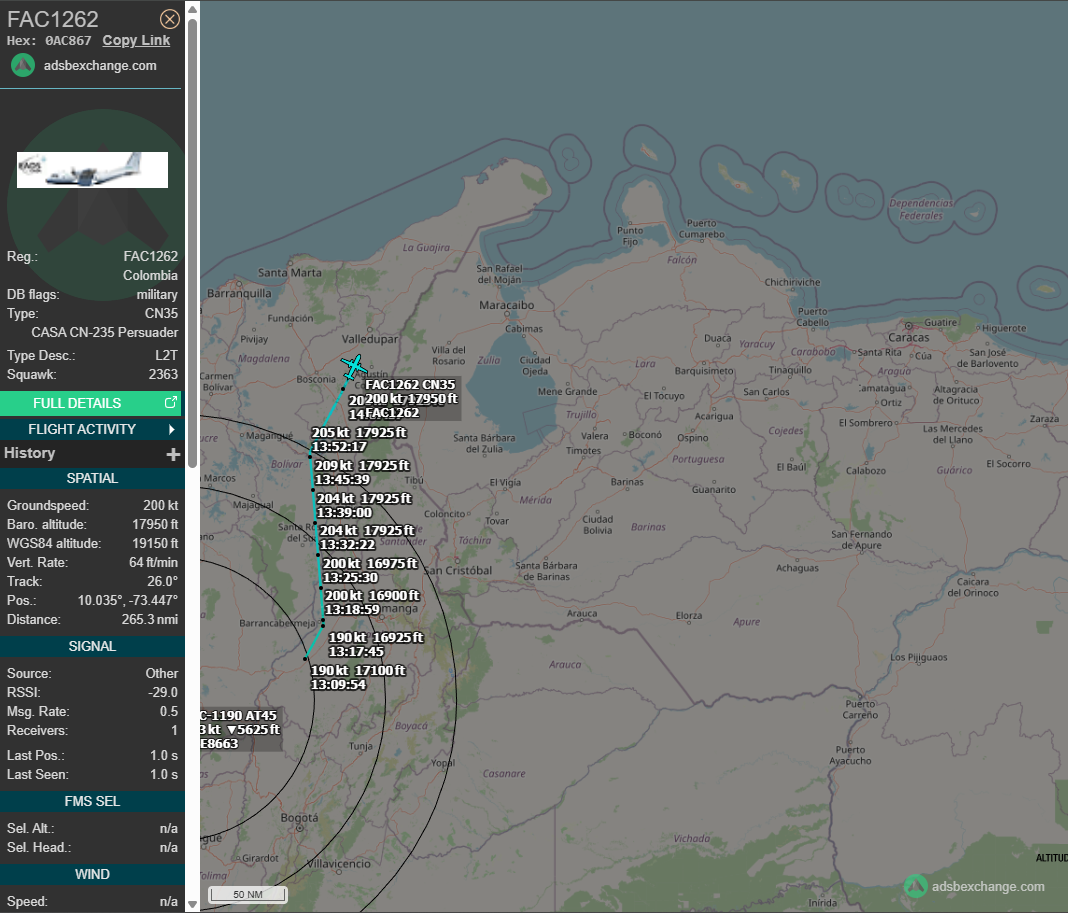Click the sidebar scrollbar thumb
This screenshot has height=913, width=1068.
coord(193,243)
